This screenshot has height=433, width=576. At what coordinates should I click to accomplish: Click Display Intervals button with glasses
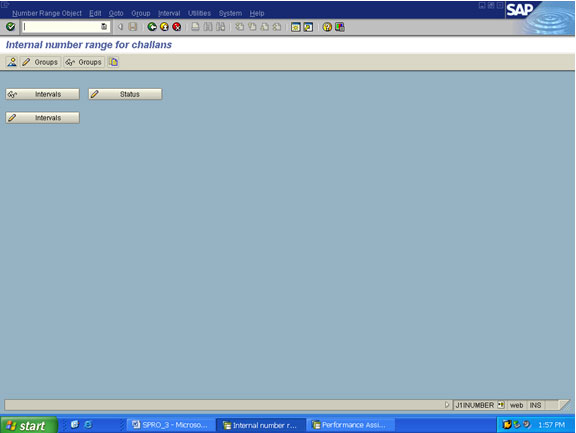pos(43,94)
